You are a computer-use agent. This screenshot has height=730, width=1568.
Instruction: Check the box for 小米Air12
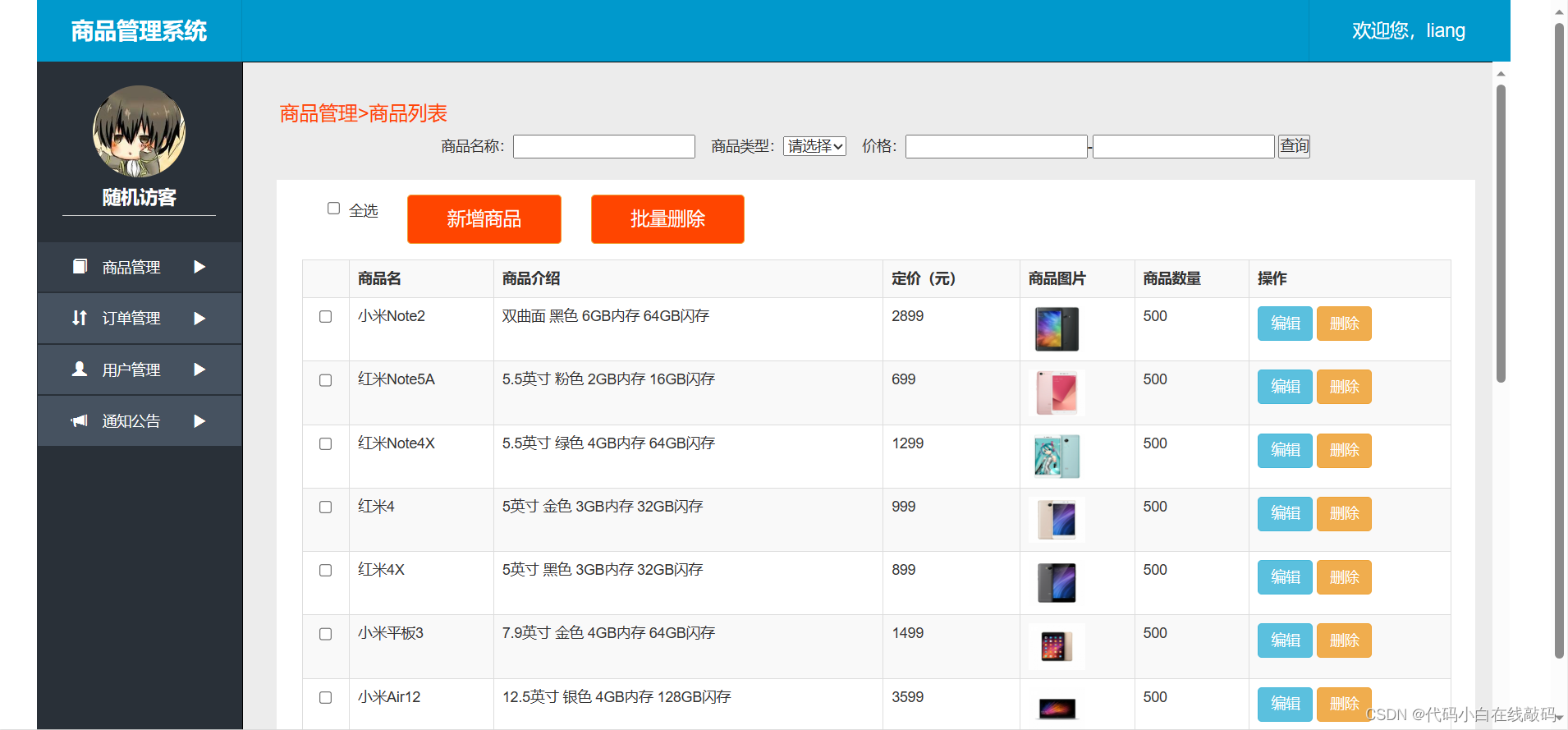pos(326,697)
